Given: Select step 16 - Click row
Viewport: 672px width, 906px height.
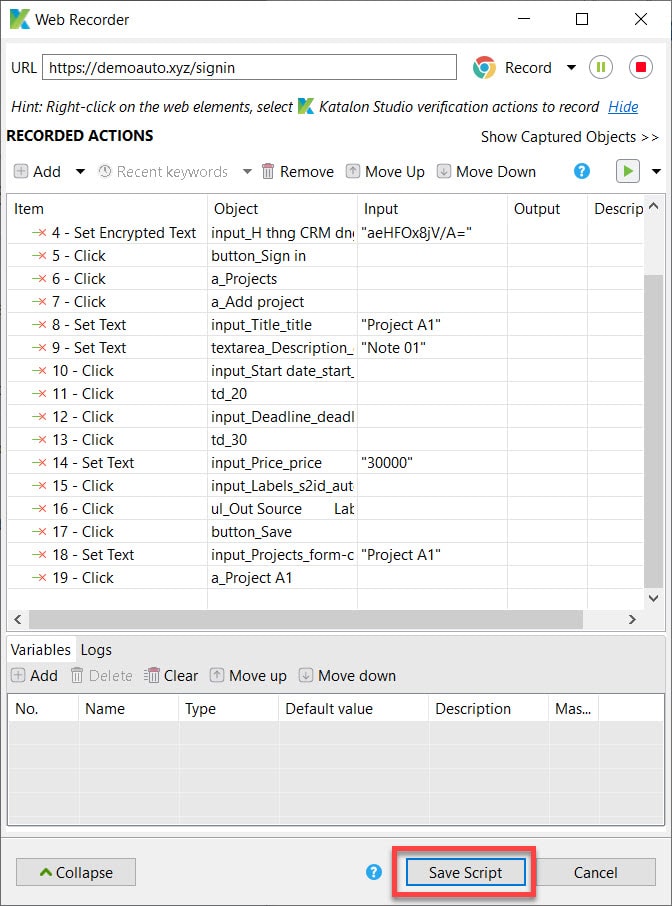Looking at the screenshot, I should [325, 509].
